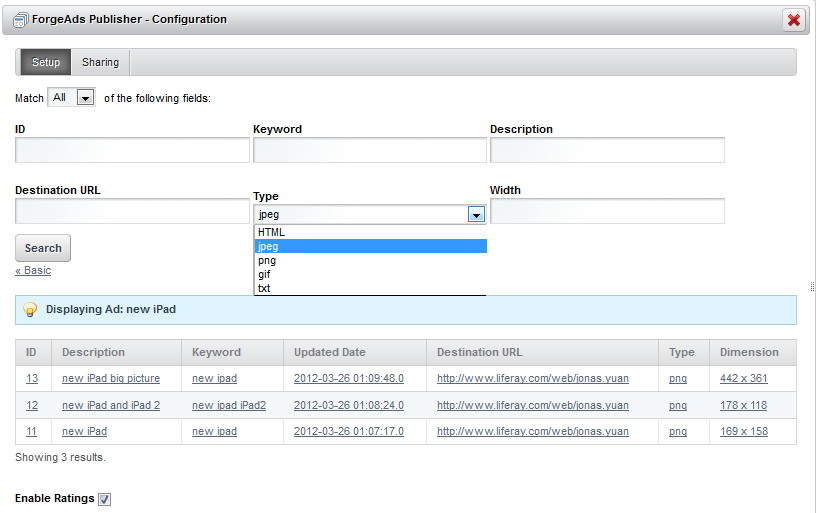816x513 pixels.
Task: Switch back to Basic search link
Action: tap(33, 271)
